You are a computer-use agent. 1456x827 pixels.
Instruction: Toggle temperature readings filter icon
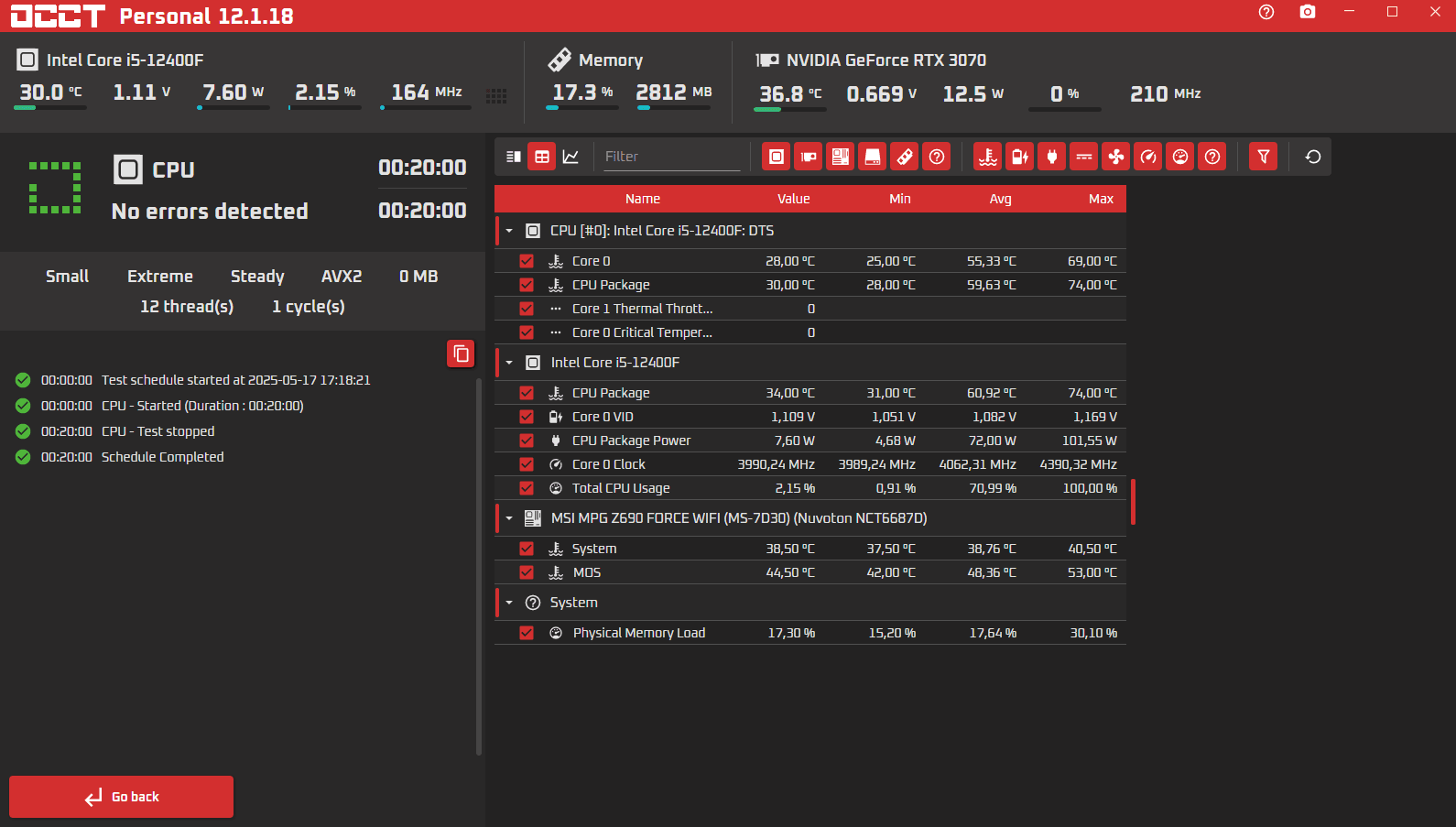(x=987, y=157)
